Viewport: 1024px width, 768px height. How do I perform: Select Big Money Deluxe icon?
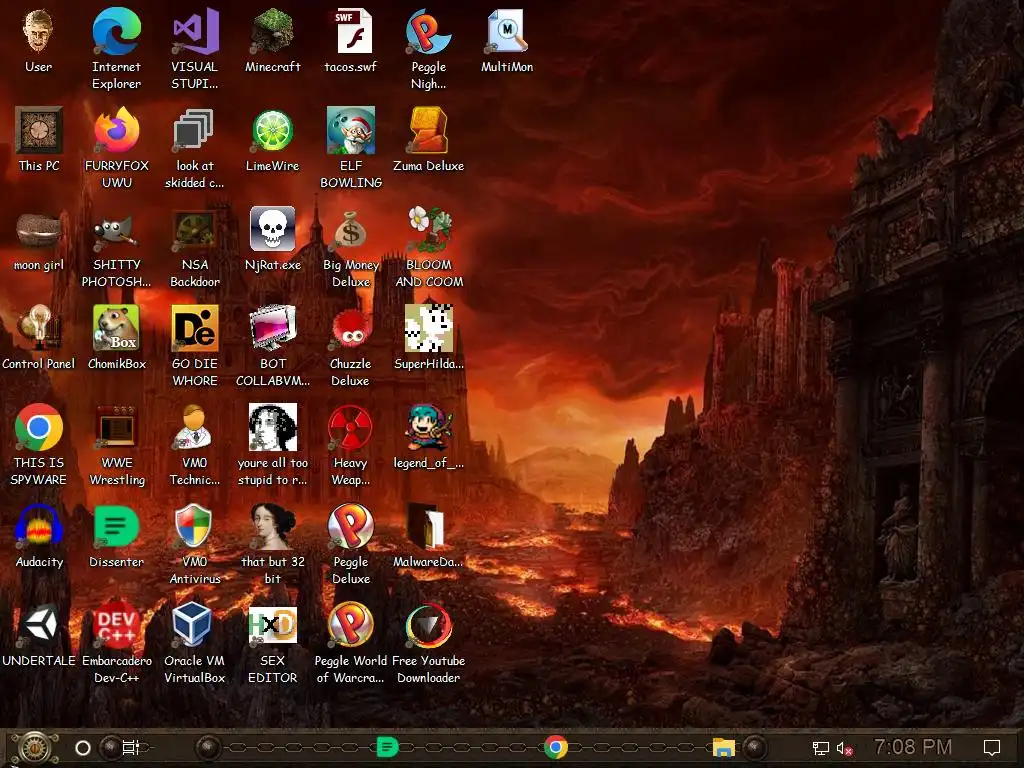click(x=351, y=230)
